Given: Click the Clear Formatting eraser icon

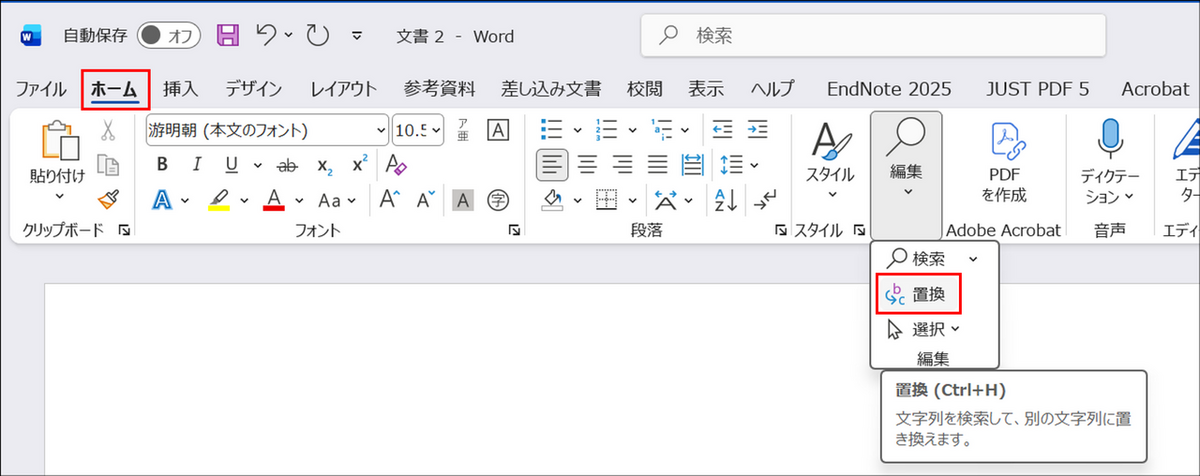Looking at the screenshot, I should click(396, 165).
